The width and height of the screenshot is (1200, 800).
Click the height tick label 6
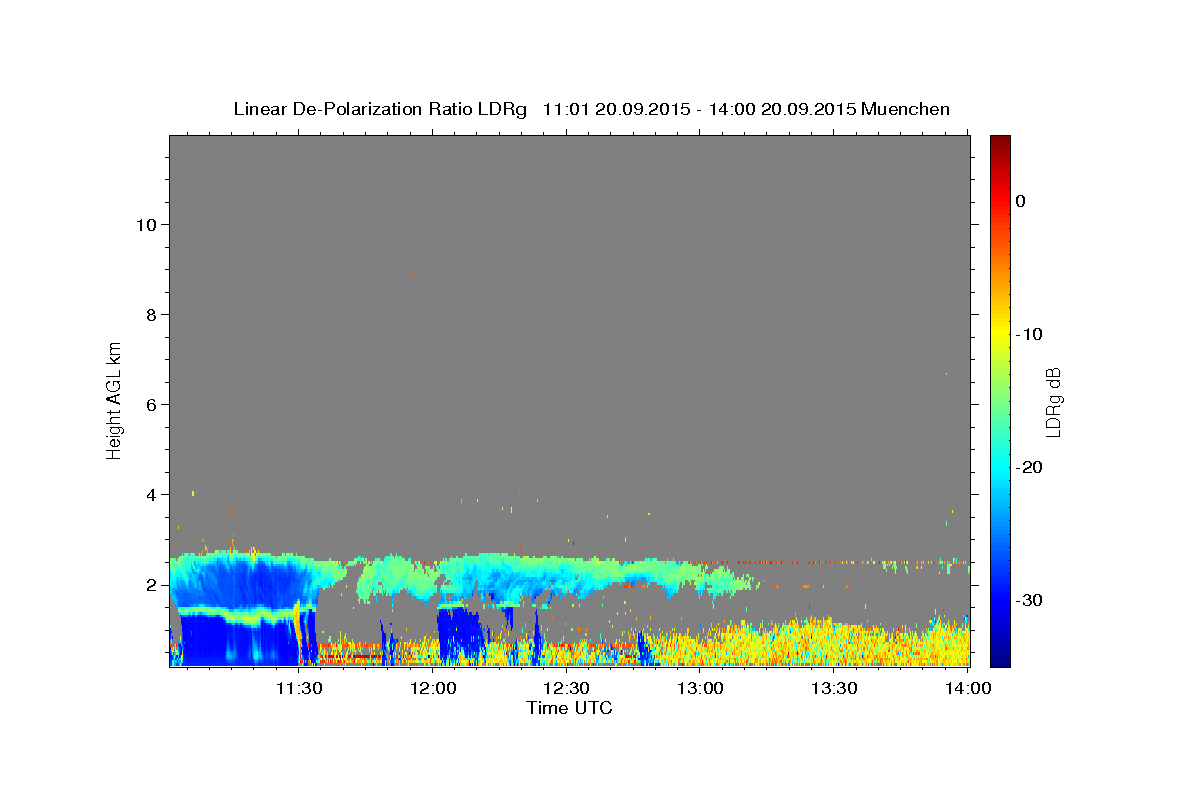(x=151, y=404)
